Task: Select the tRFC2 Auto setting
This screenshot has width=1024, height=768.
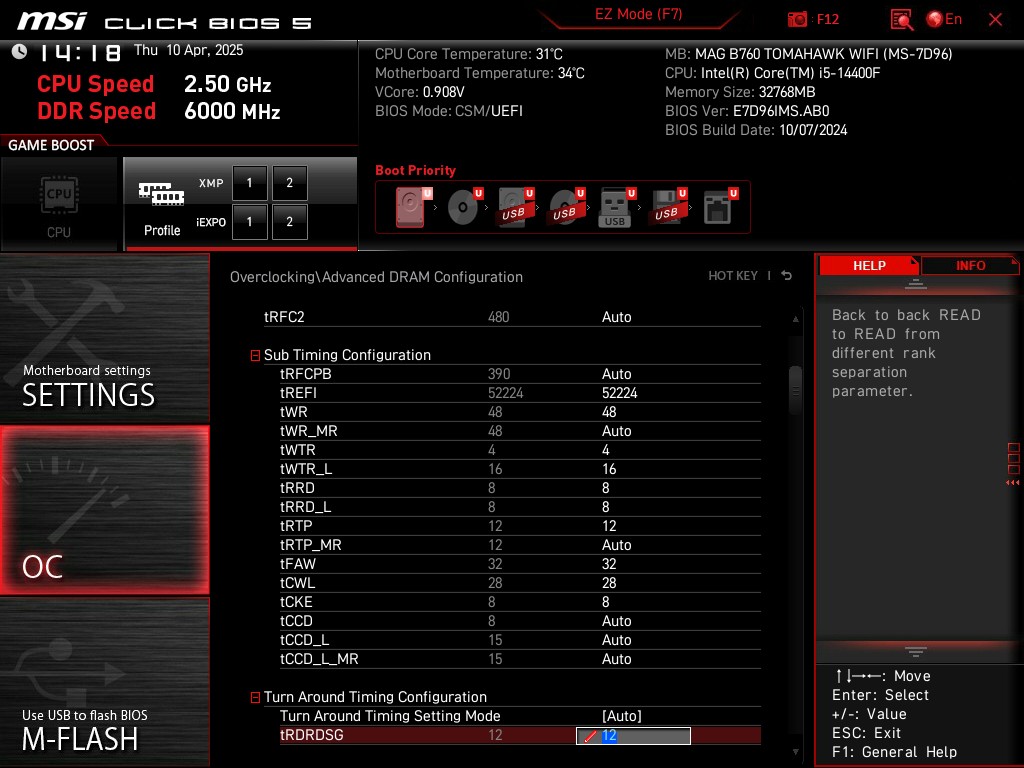Action: tap(616, 317)
